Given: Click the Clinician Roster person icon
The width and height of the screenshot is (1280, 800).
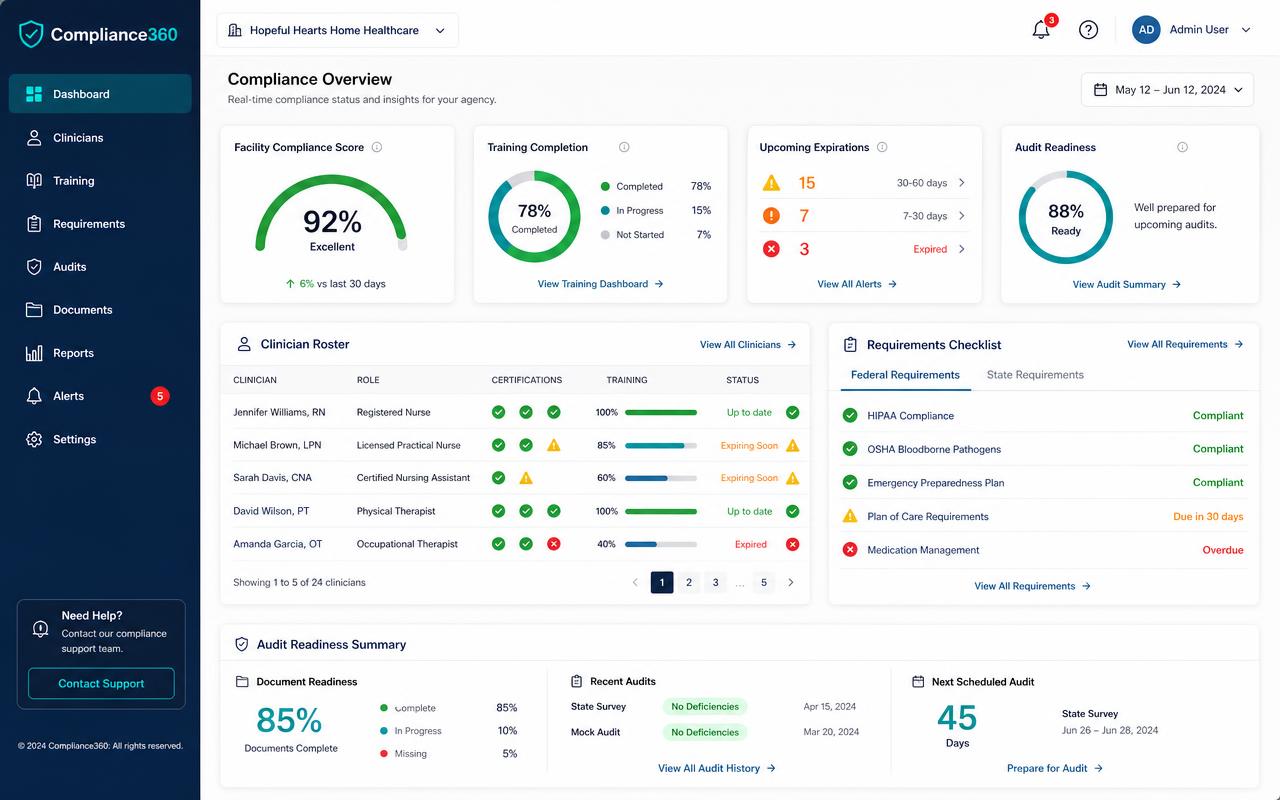Looking at the screenshot, I should 244,344.
